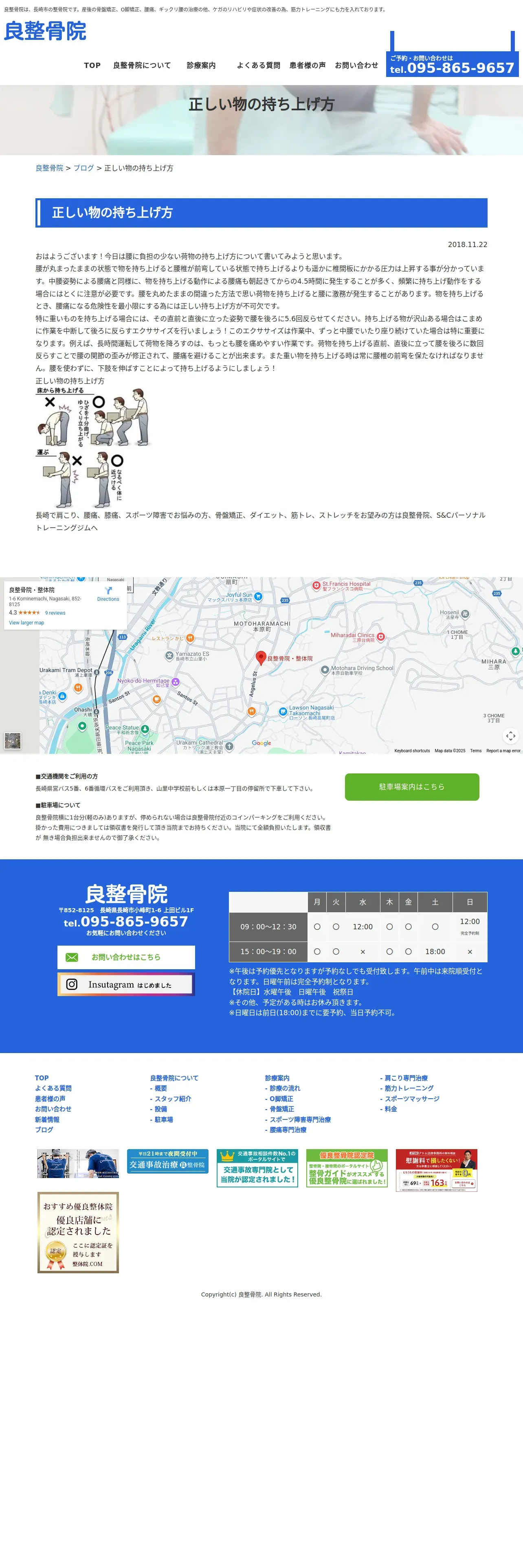Click footer 患者様の声 link
The width and height of the screenshot is (523, 1568).
pos(50,1098)
